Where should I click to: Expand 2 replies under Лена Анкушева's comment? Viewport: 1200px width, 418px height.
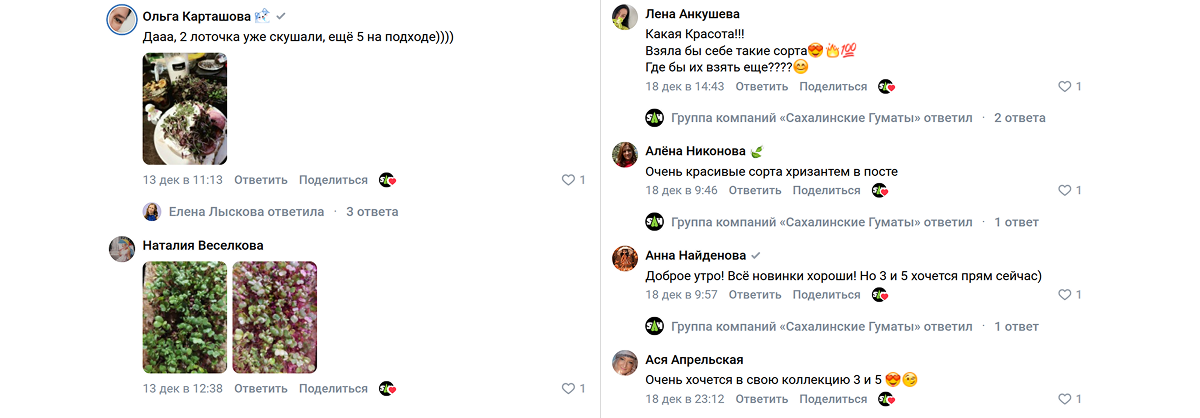(1019, 118)
